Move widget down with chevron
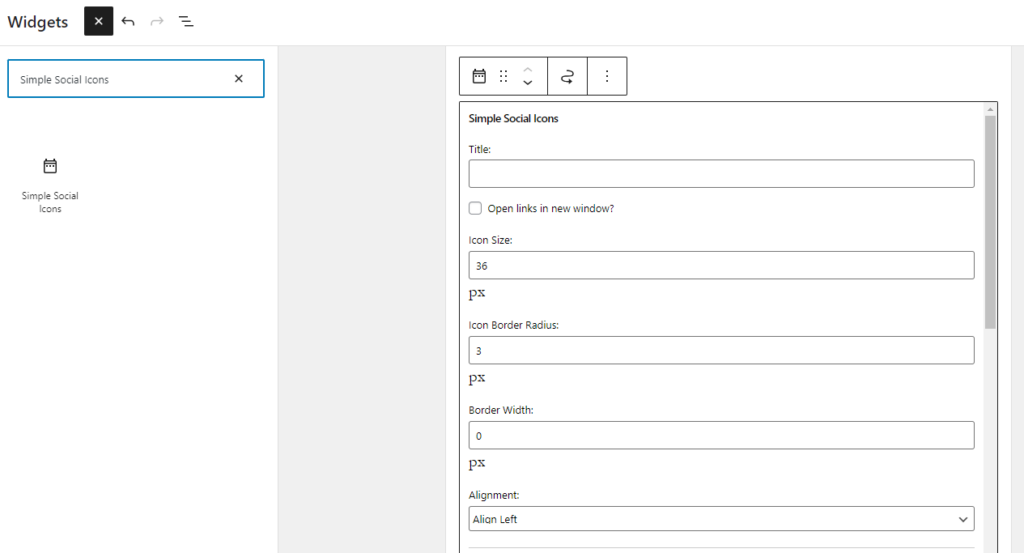This screenshot has width=1024, height=553. 528,83
